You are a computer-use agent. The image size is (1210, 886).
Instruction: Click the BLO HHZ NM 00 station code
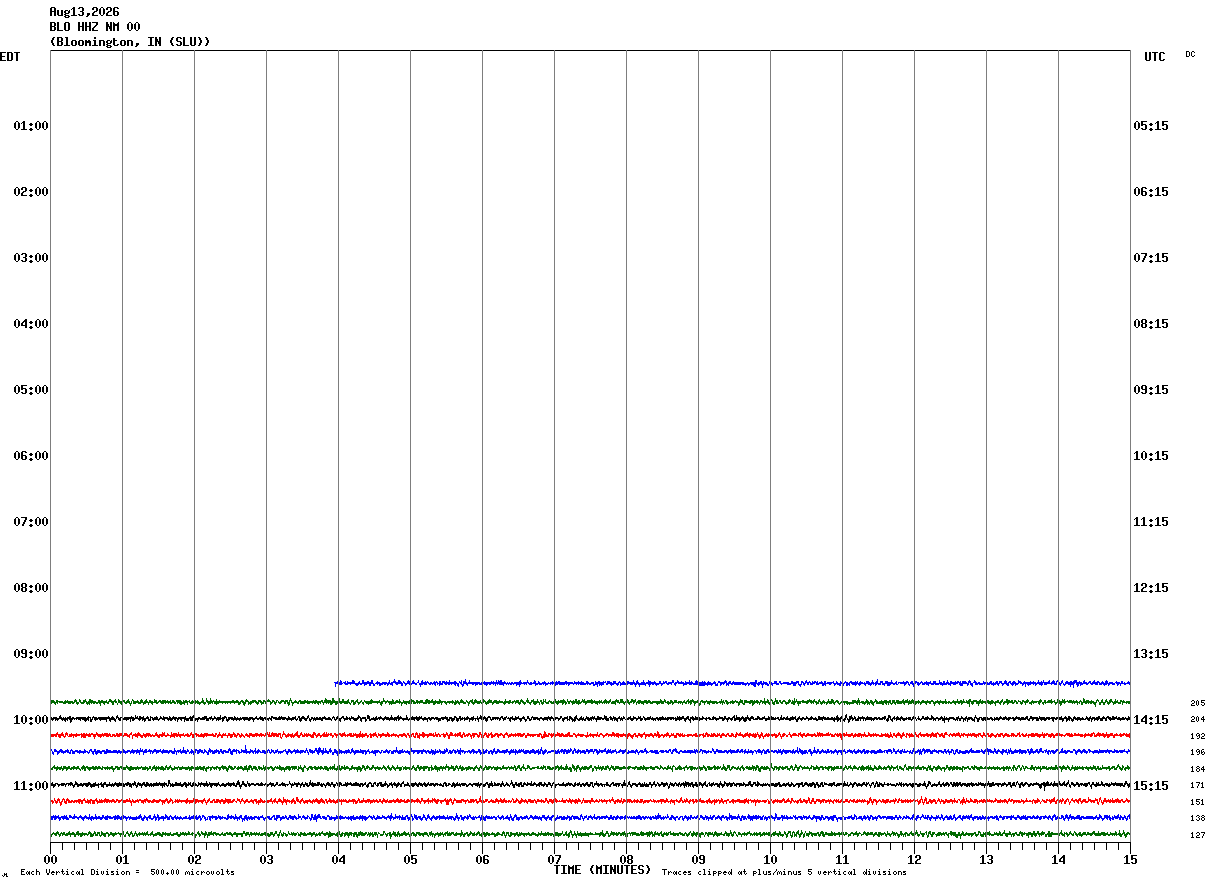pos(95,27)
